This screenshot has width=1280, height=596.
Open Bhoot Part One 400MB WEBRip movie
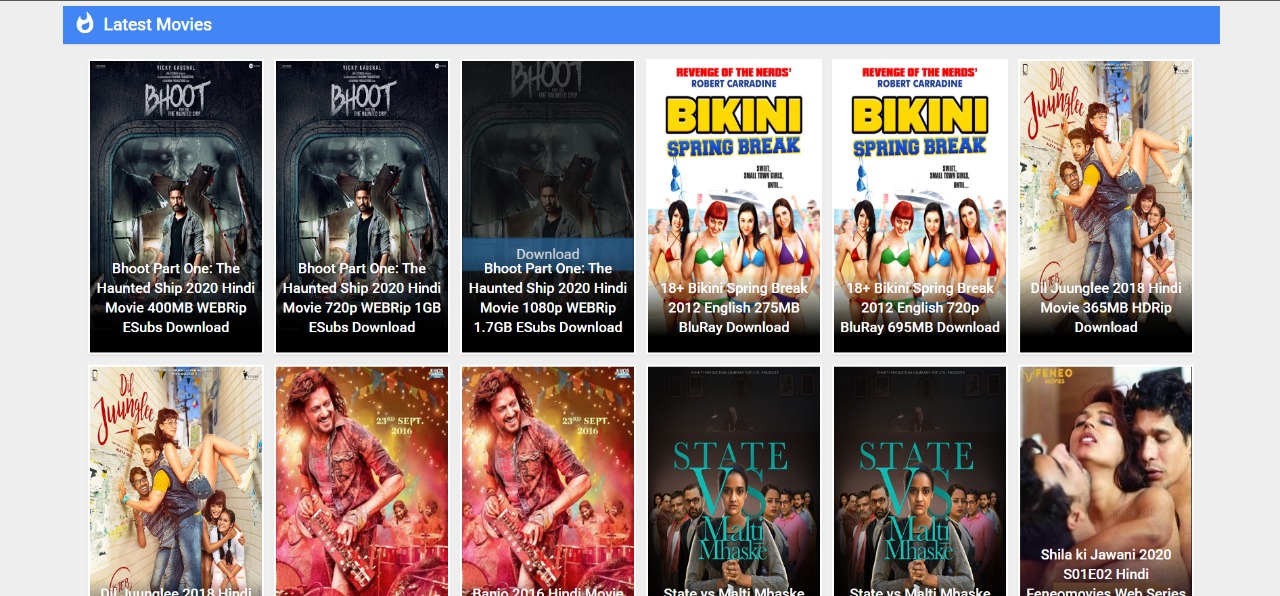coord(176,207)
